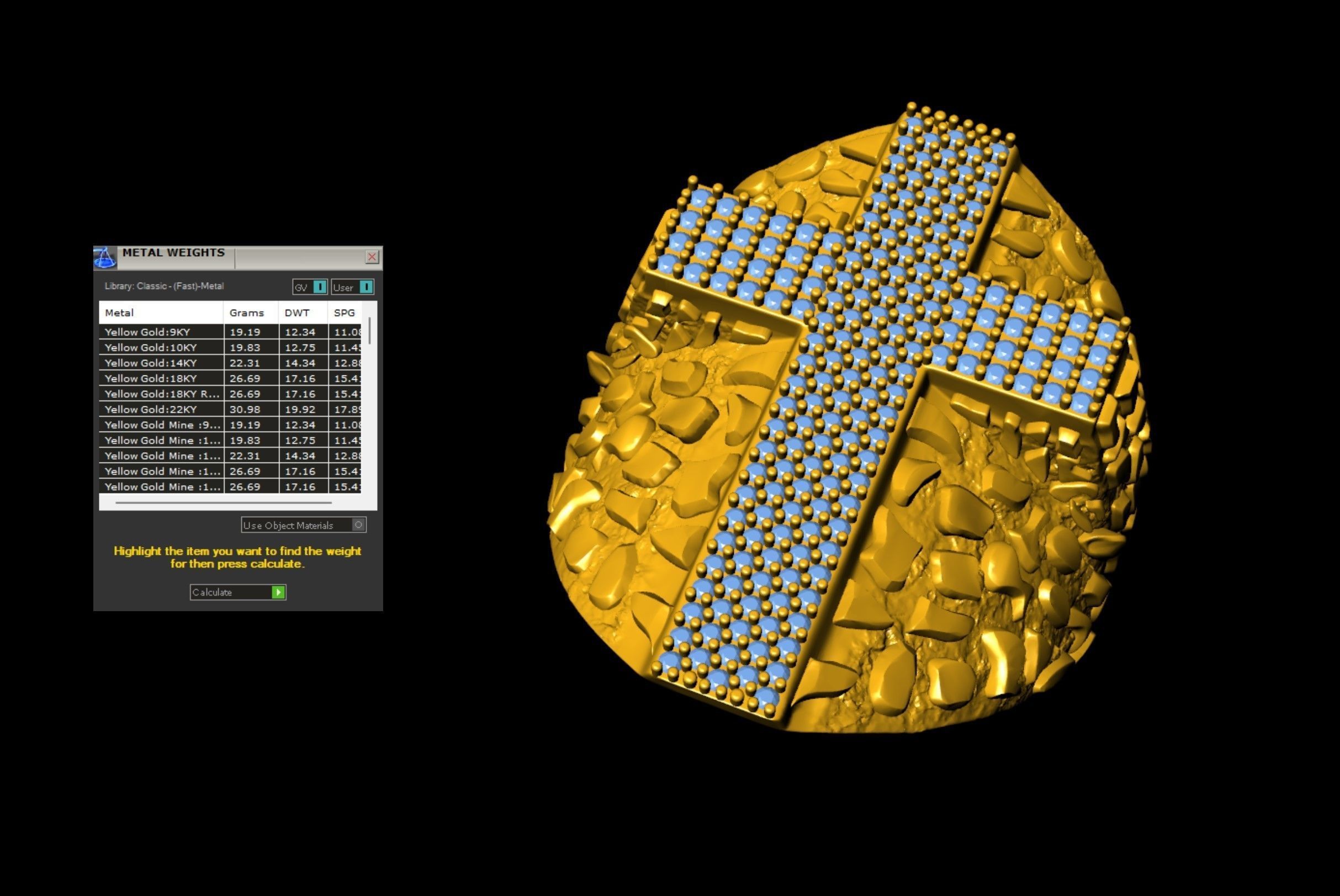Select the Yellow Gold:18KY row
This screenshot has height=896, width=1340.
tap(230, 378)
